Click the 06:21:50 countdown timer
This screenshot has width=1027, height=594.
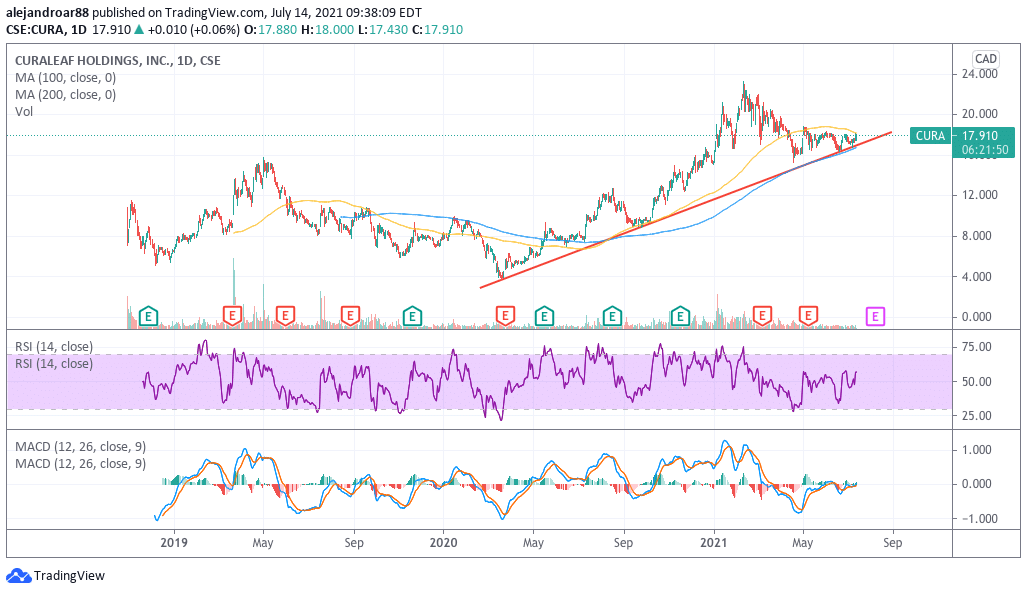(984, 150)
